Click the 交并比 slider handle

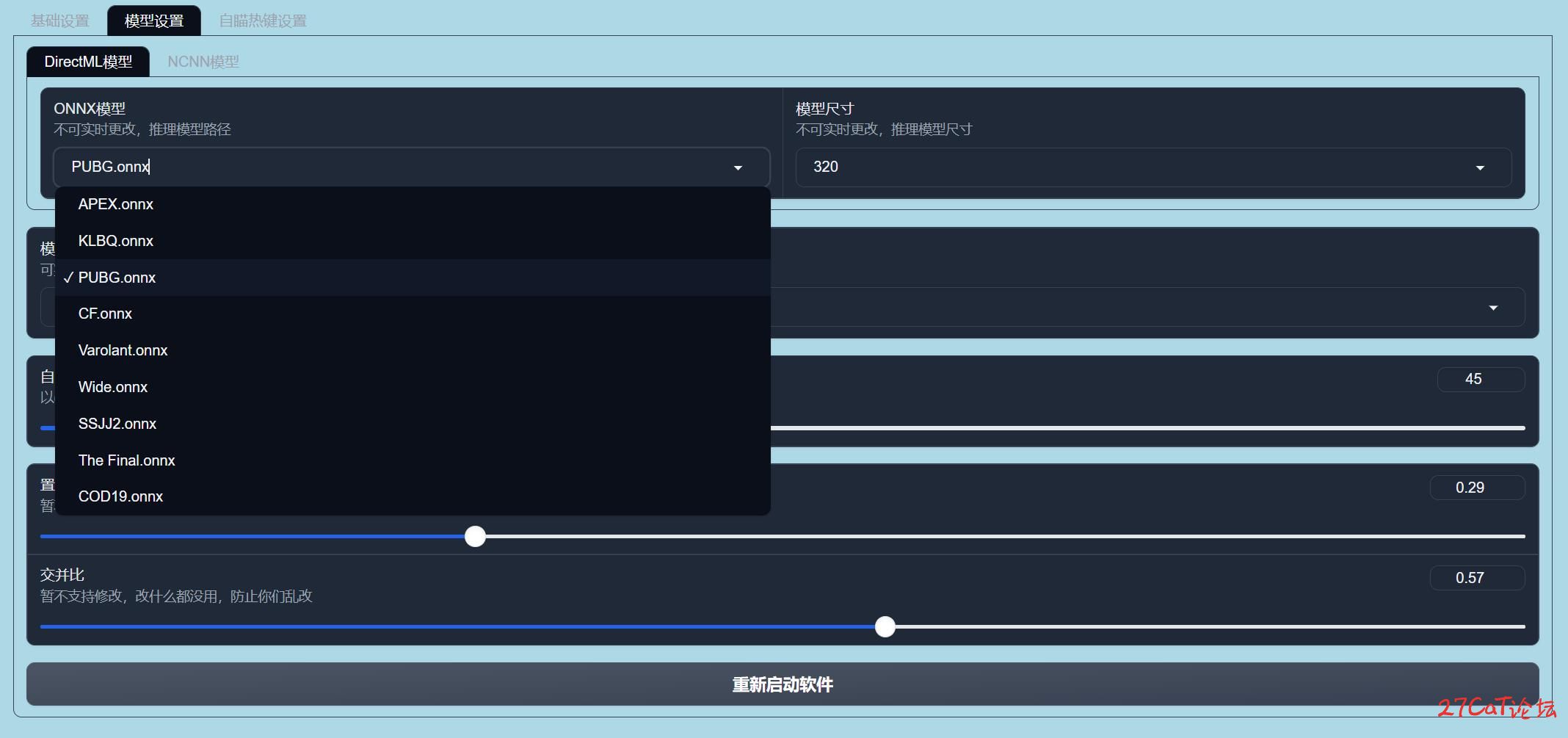click(885, 627)
